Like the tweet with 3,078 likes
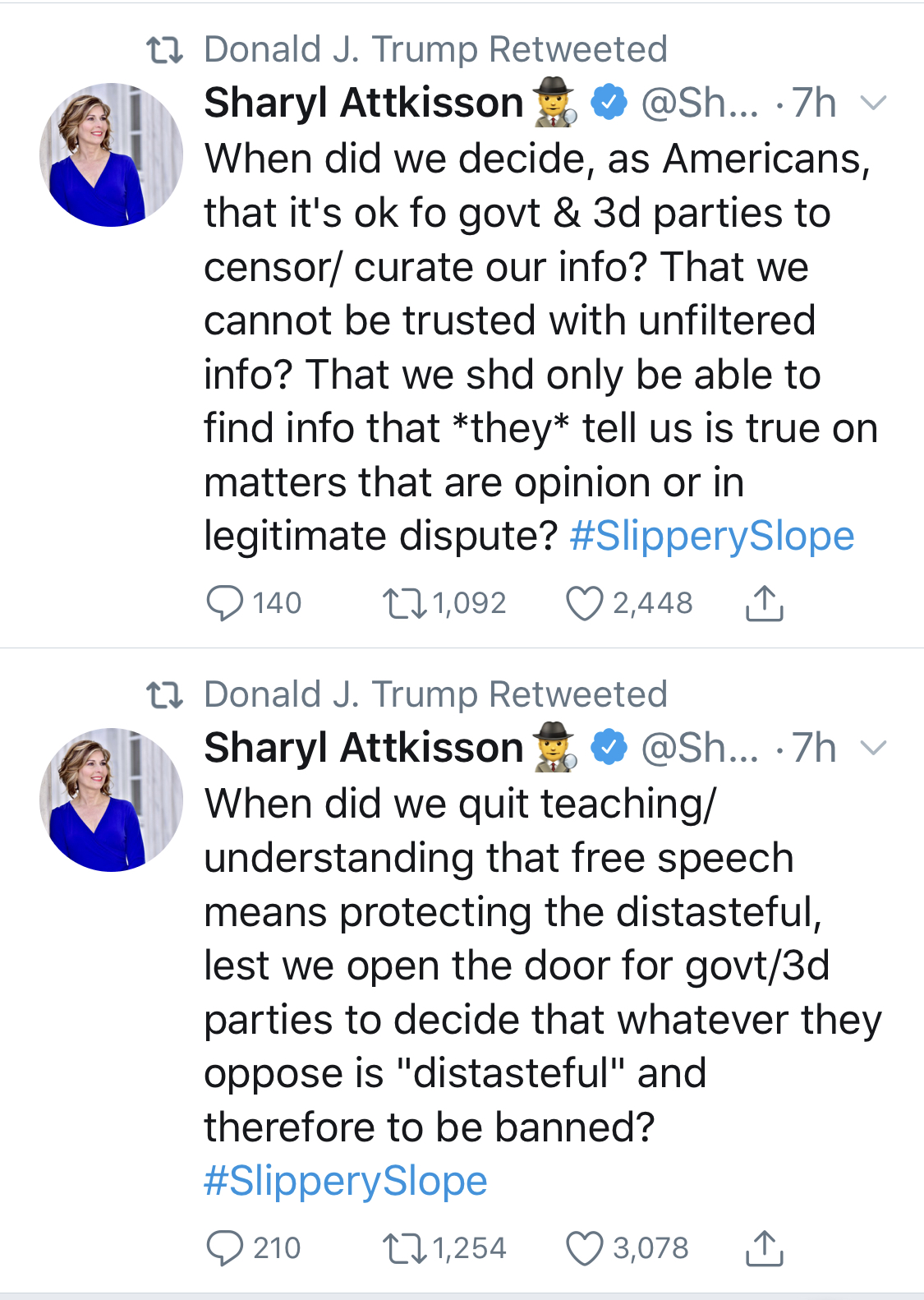924x1300 pixels. coord(585,1248)
